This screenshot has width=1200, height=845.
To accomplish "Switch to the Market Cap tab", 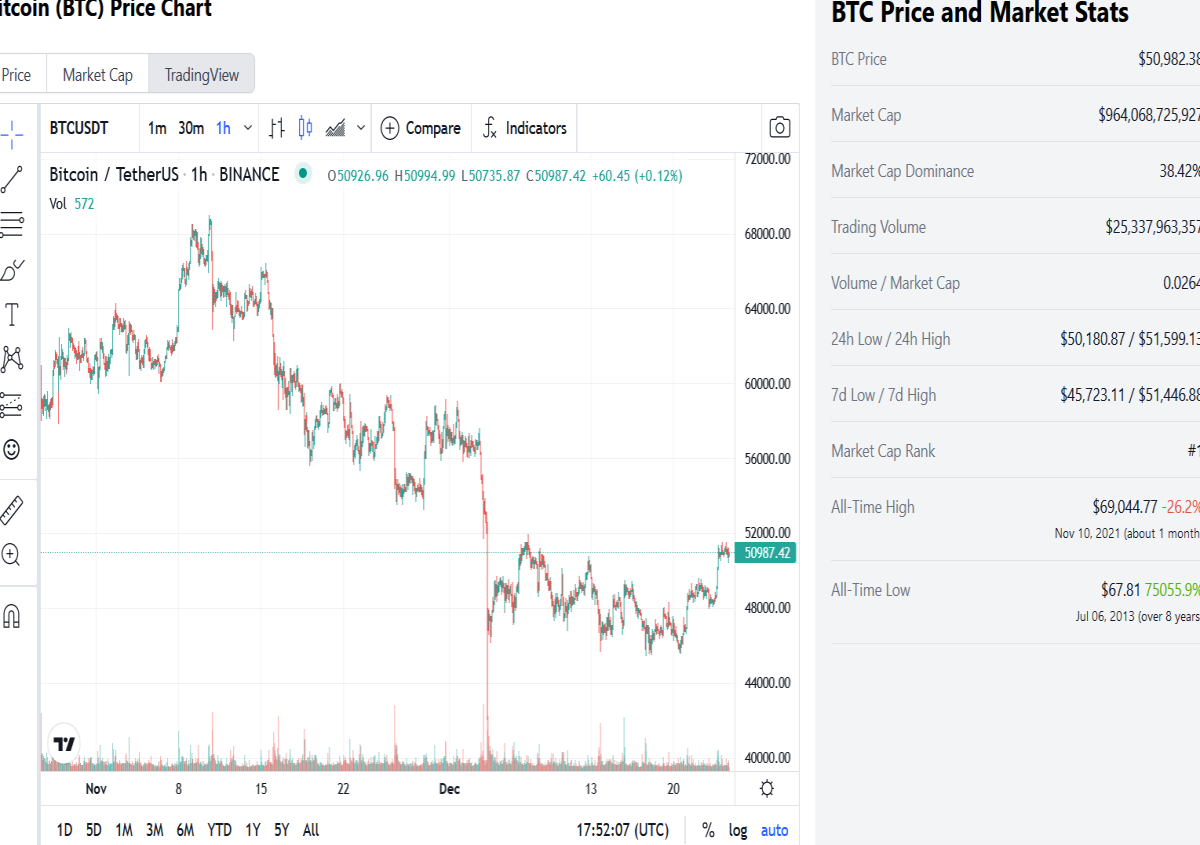I will click(x=98, y=75).
